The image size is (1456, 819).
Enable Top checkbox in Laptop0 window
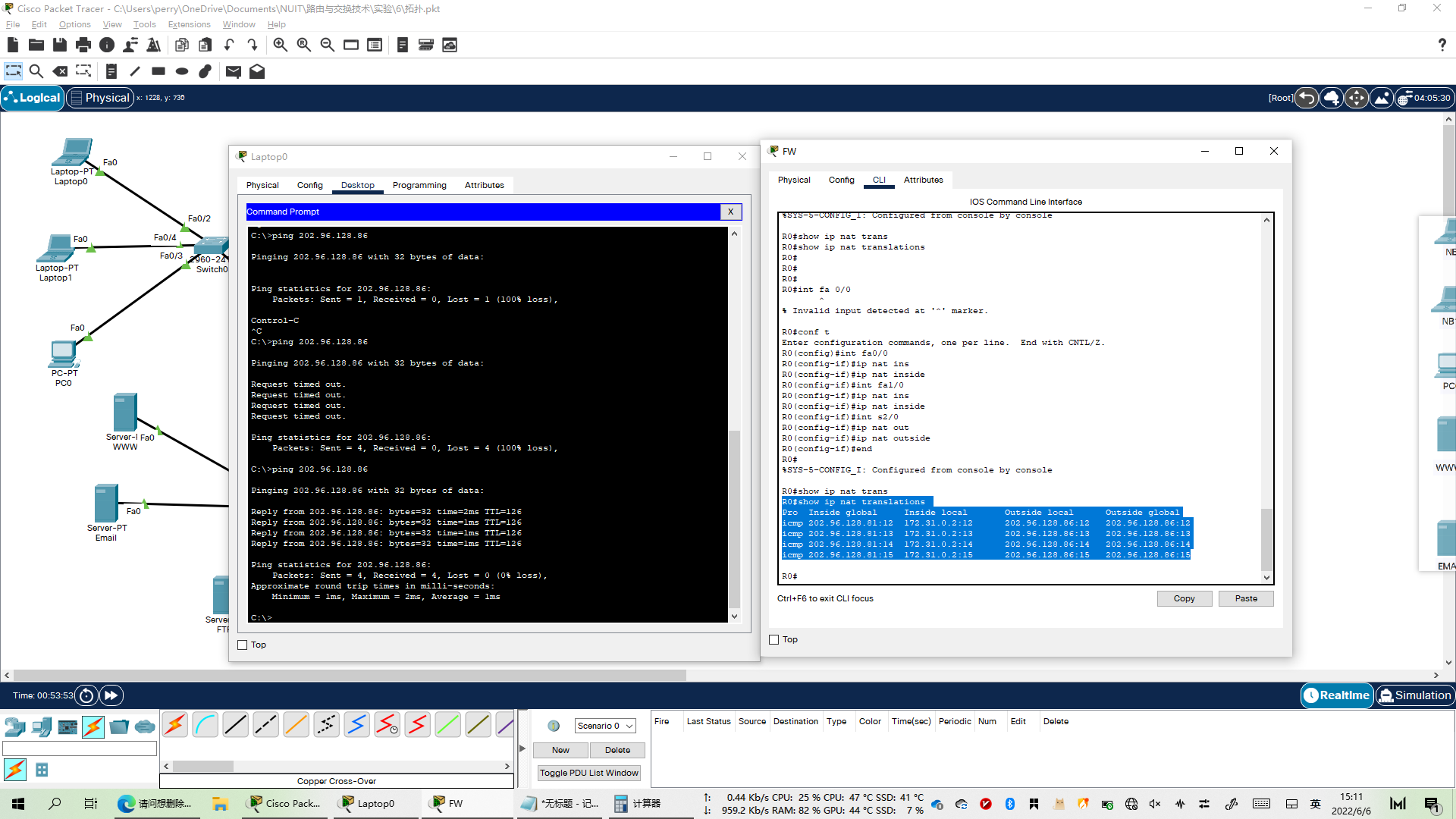243,645
